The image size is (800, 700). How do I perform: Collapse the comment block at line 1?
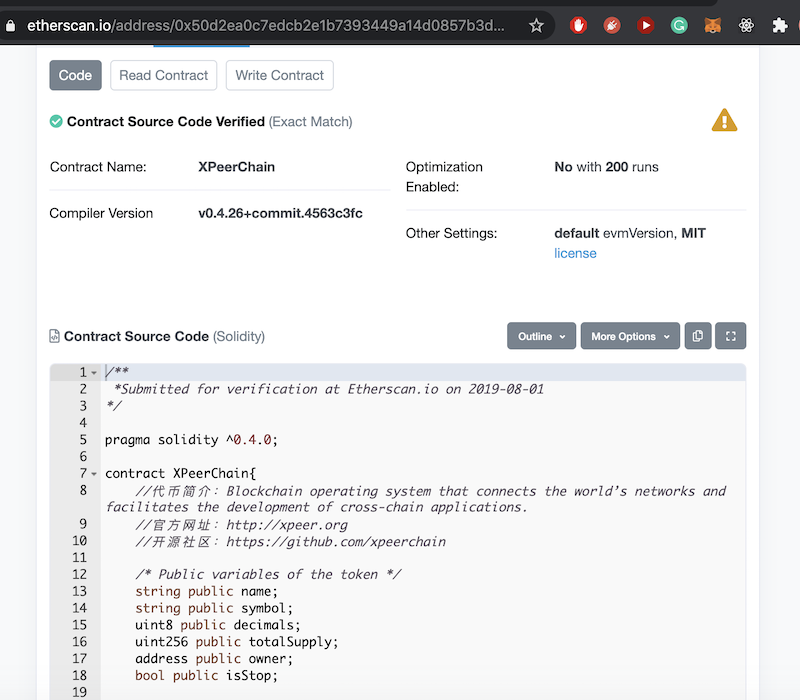[94, 373]
